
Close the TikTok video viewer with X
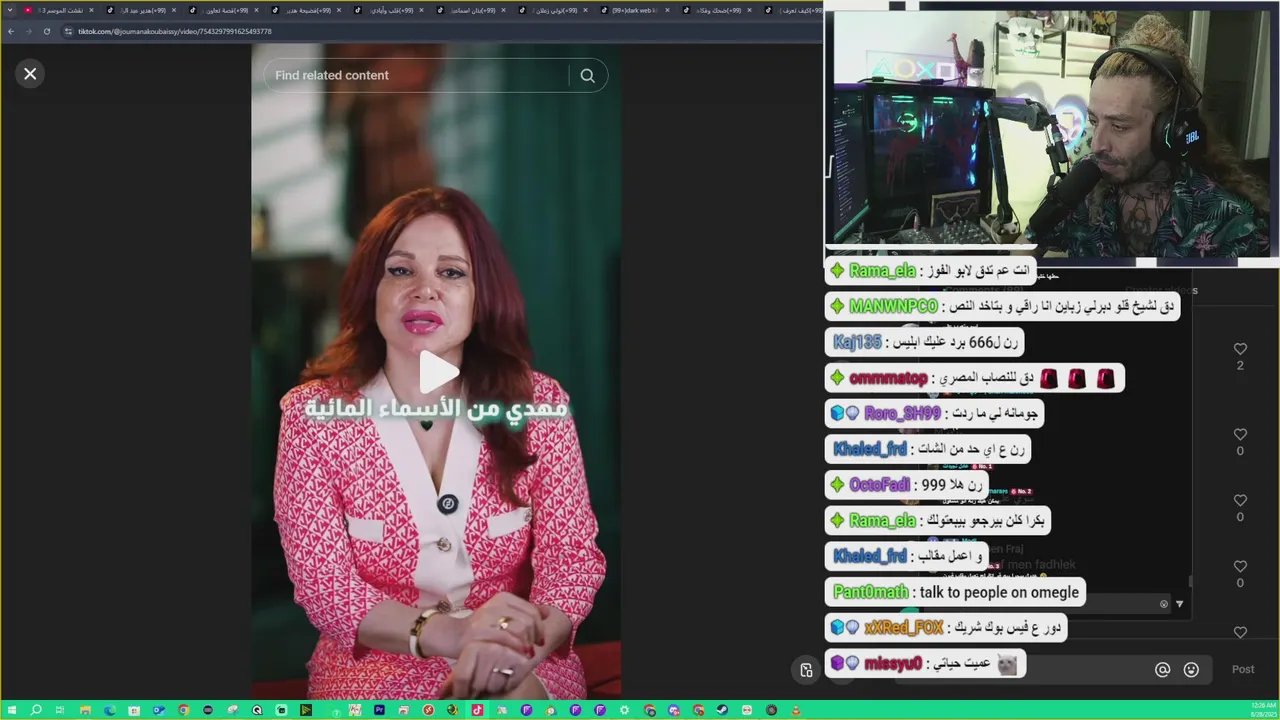click(30, 73)
